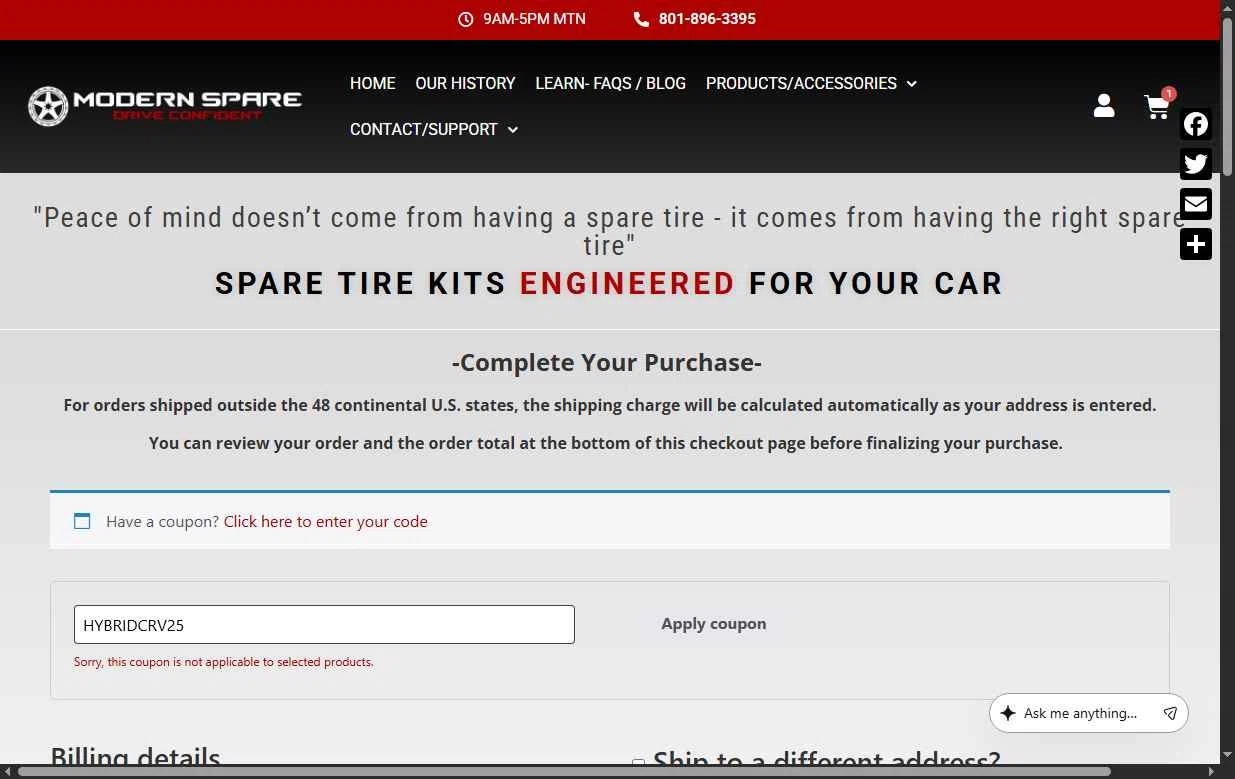
Task: Click the clock icon beside business hours
Action: coord(465,19)
